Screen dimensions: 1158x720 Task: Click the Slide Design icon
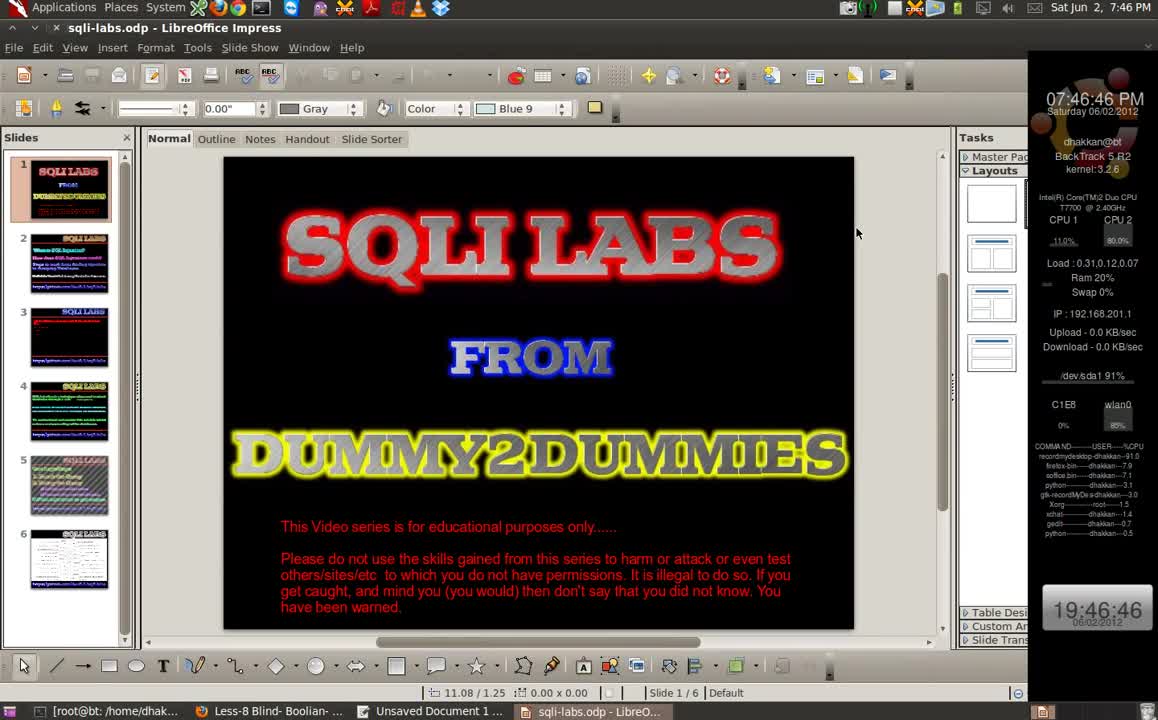[x=855, y=75]
